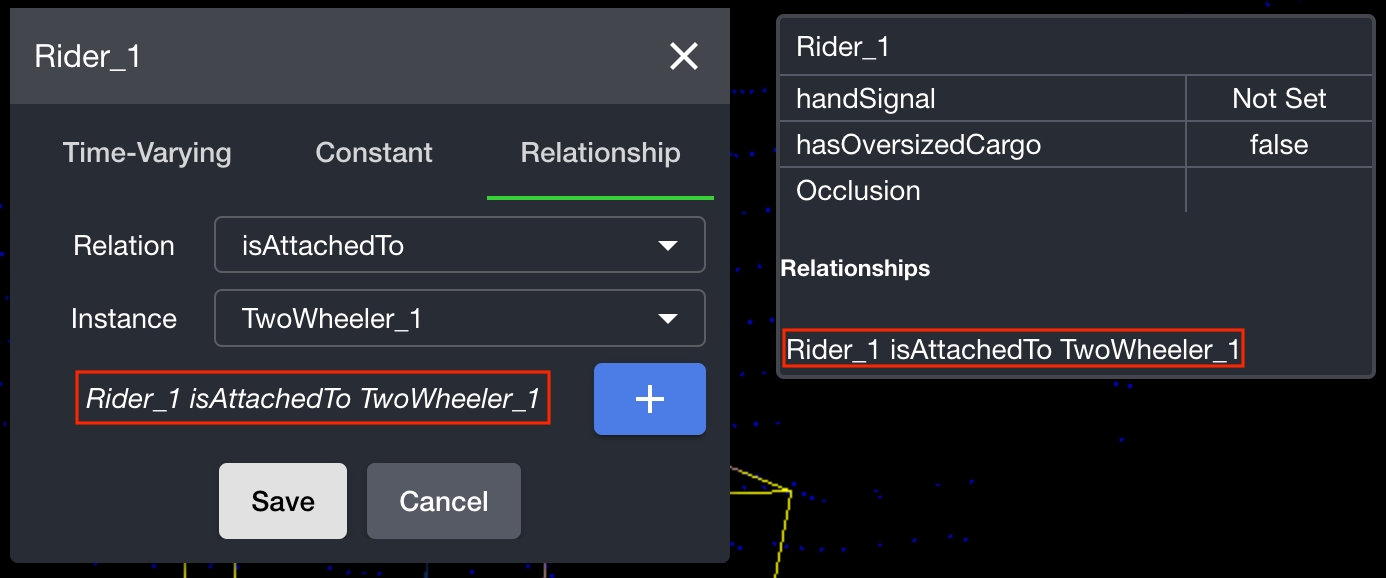This screenshot has height=578, width=1386.
Task: Click the italic relationship preview text in dialog
Action: 313,398
